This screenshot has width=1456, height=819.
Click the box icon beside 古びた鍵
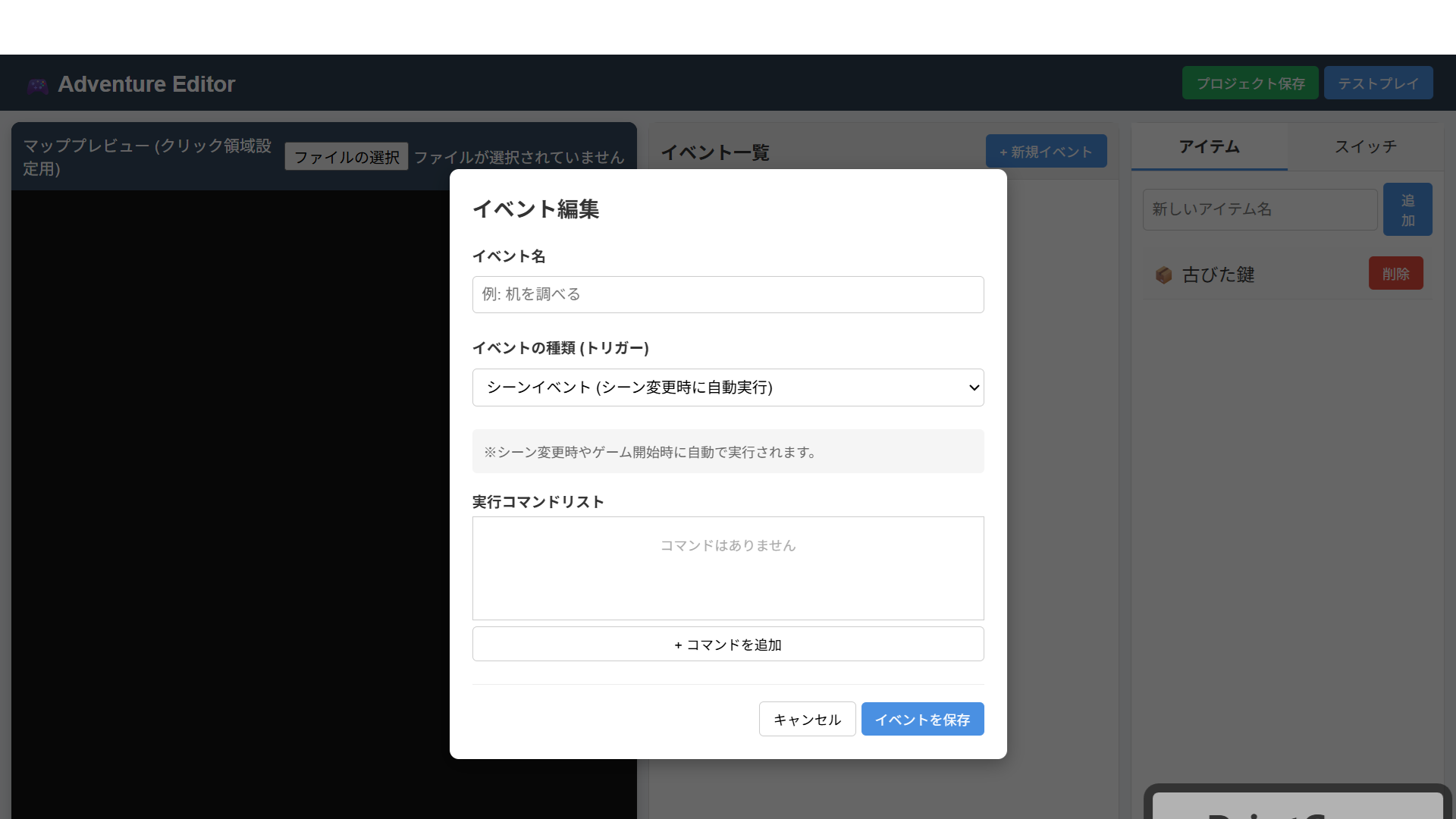[1163, 275]
